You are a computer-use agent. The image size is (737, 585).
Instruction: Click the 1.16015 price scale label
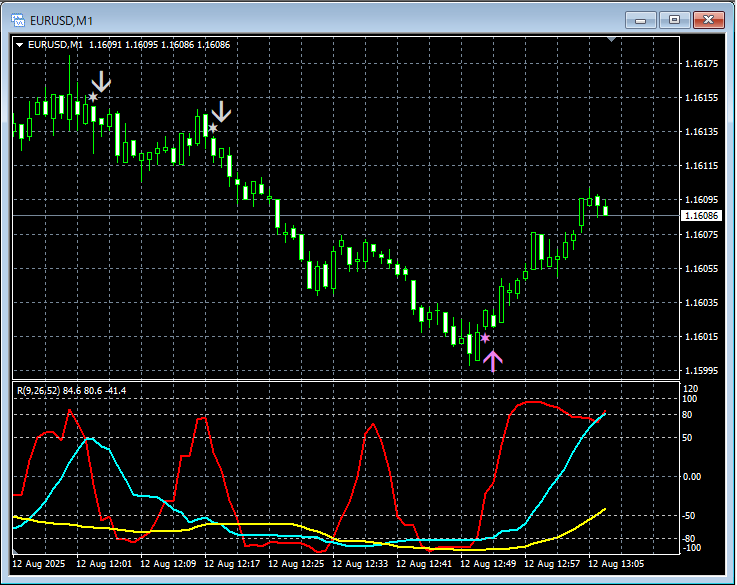coord(701,336)
